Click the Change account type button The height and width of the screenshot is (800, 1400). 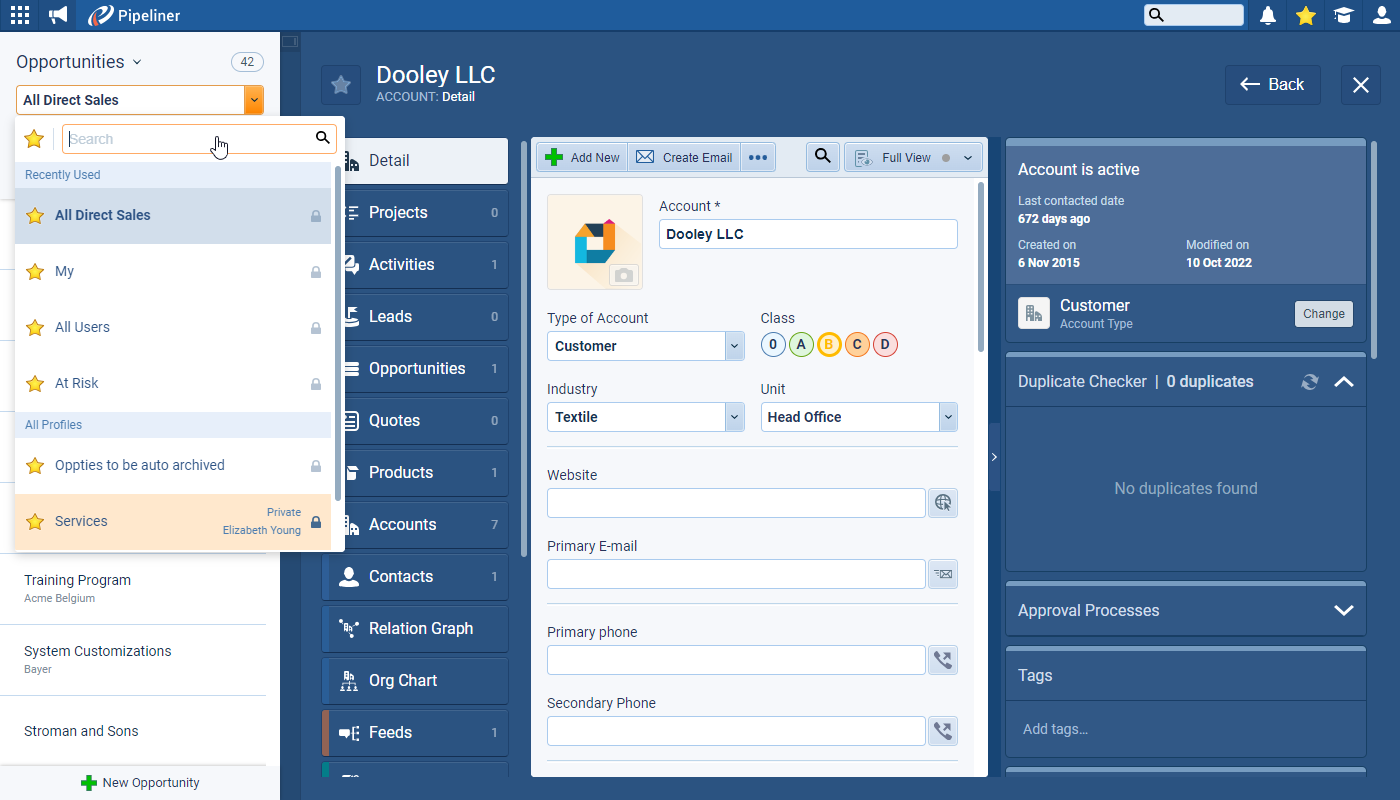point(1323,314)
